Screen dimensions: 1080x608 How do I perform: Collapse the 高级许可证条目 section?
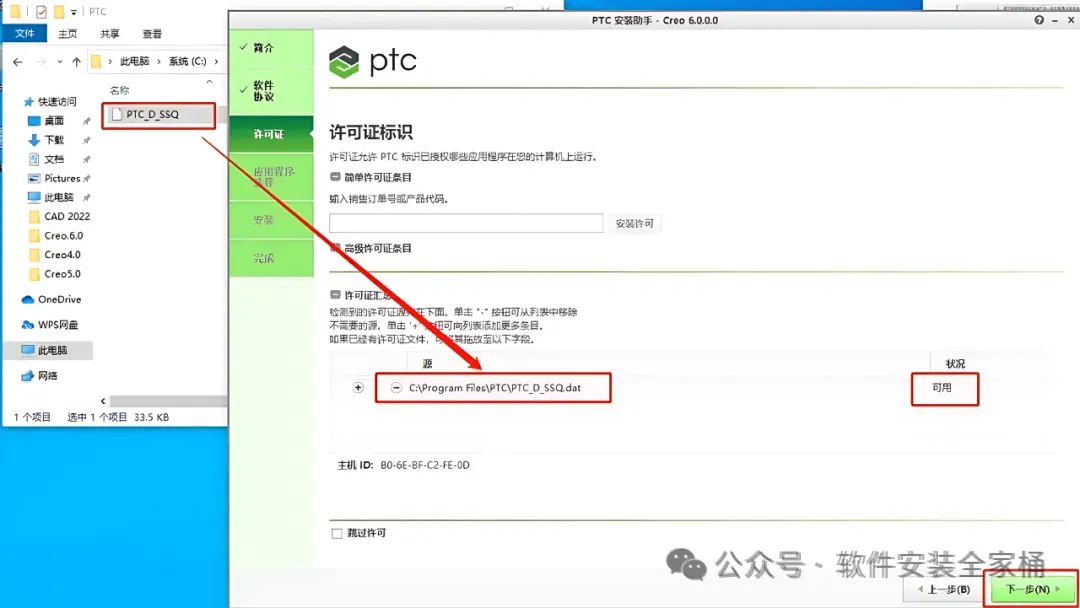point(335,248)
